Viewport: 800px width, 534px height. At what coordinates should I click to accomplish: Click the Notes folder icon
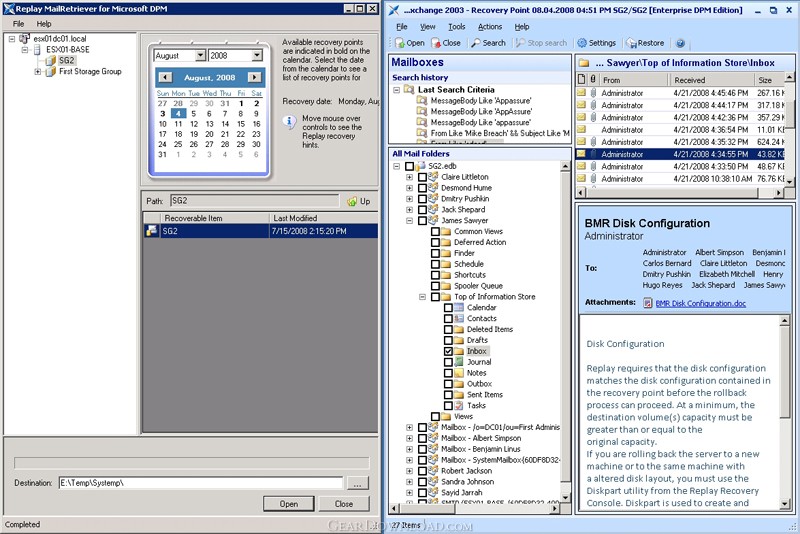[x=459, y=373]
